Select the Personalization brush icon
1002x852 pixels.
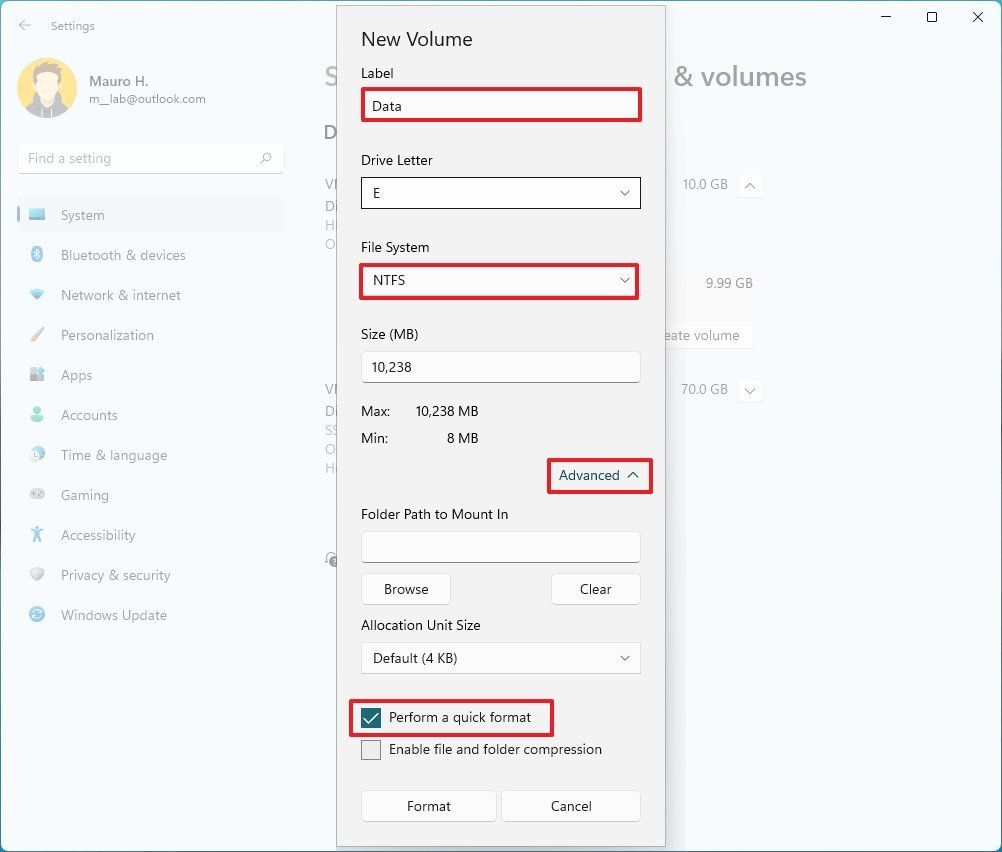[x=36, y=335]
